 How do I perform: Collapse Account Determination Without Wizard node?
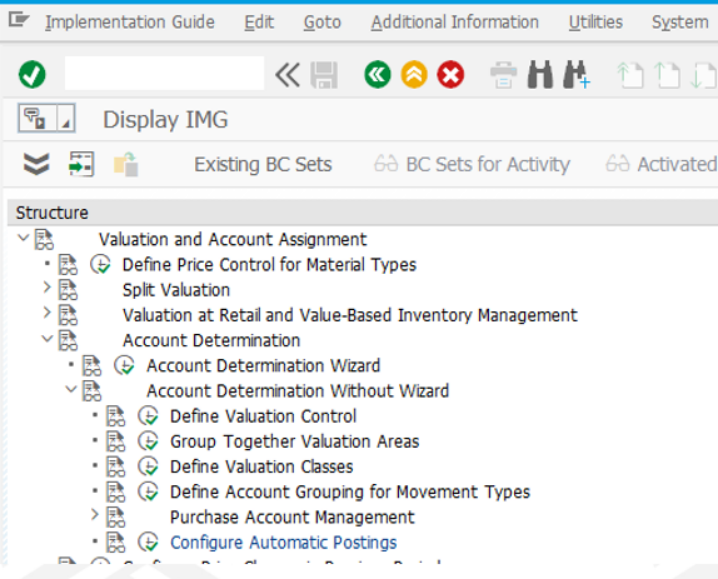(71, 390)
